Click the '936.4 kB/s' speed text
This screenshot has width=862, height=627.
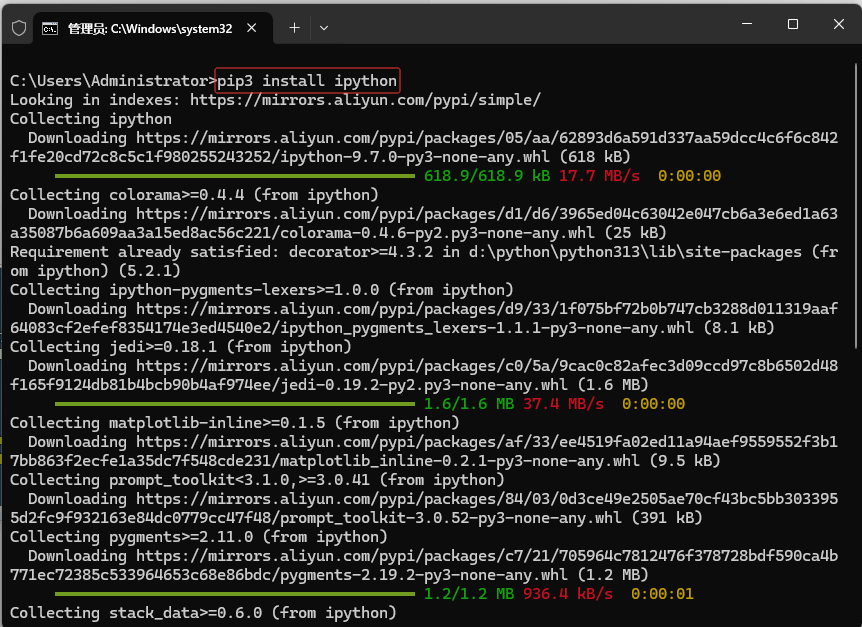pos(568,594)
